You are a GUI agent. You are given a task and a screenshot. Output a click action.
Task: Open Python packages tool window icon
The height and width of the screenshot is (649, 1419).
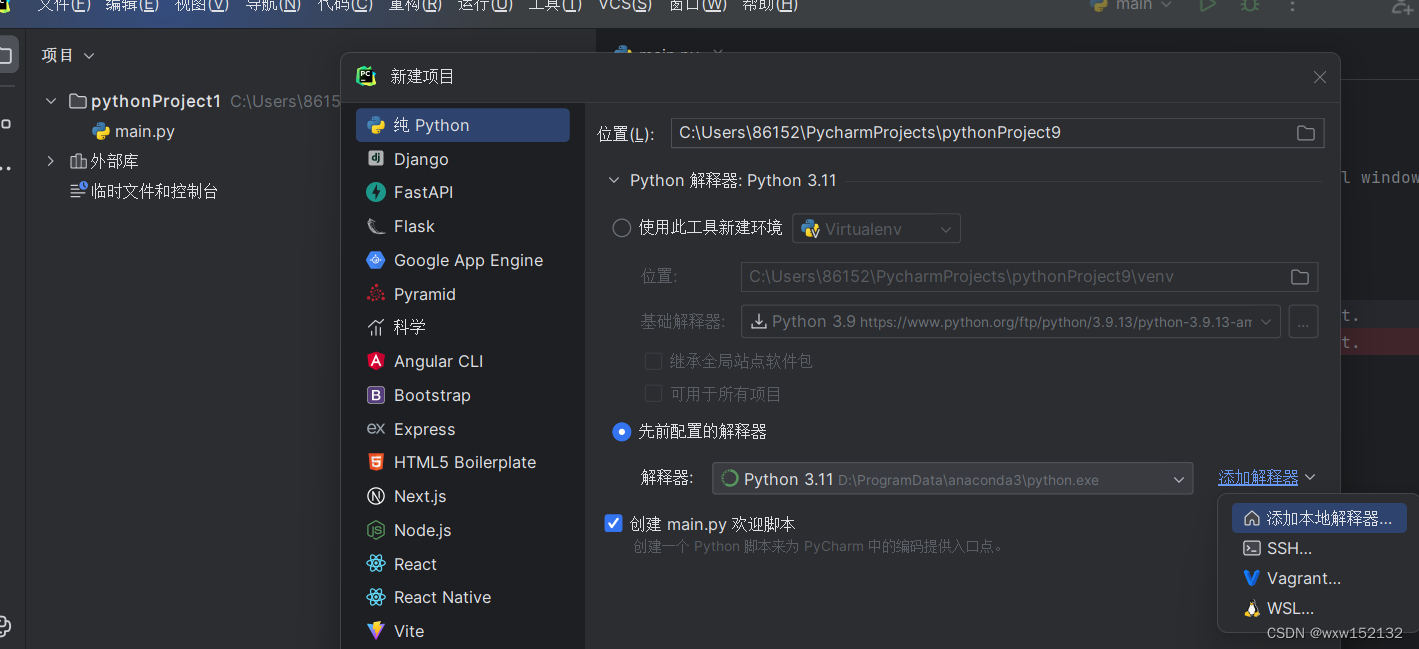5,626
